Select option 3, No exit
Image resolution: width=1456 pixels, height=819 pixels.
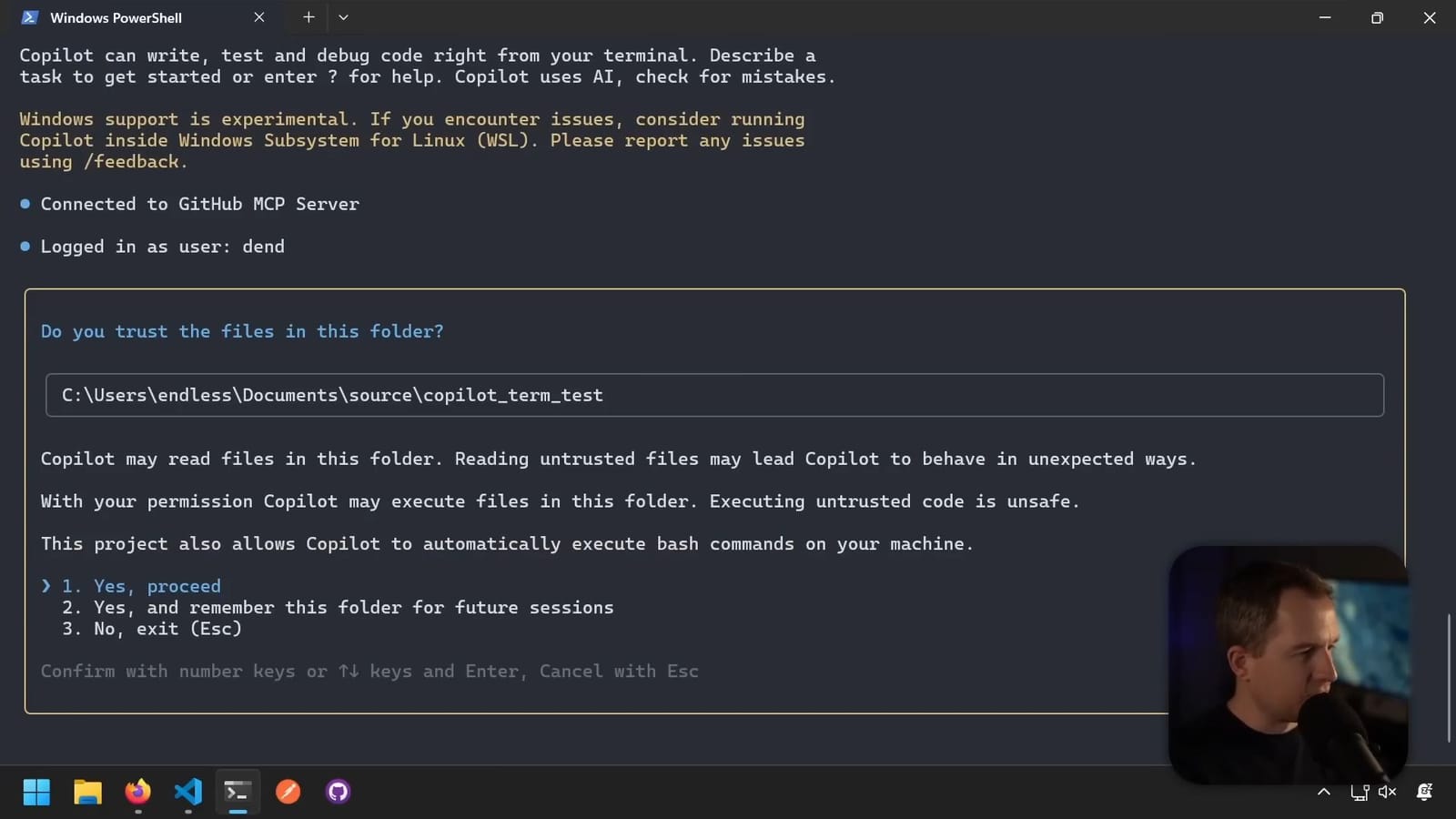click(167, 628)
